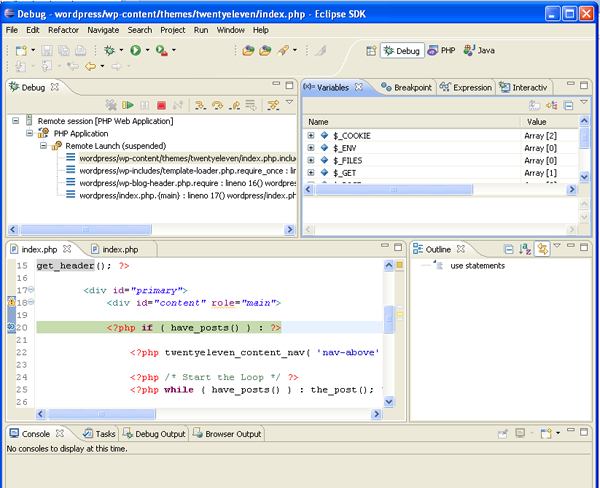
Task: Toggle alphabetical sort in Outline view
Action: (525, 250)
